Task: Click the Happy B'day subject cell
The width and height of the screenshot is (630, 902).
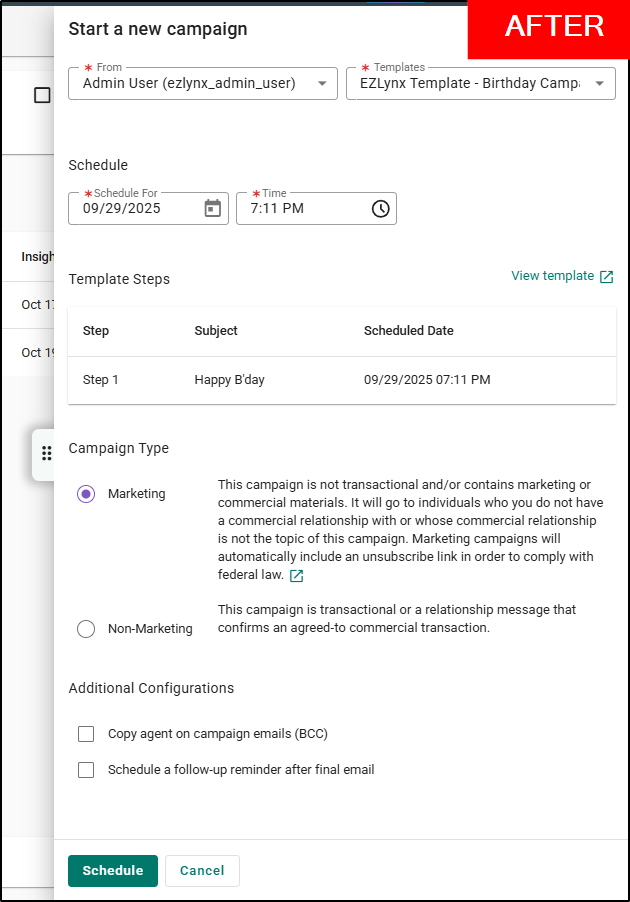Action: pos(230,380)
